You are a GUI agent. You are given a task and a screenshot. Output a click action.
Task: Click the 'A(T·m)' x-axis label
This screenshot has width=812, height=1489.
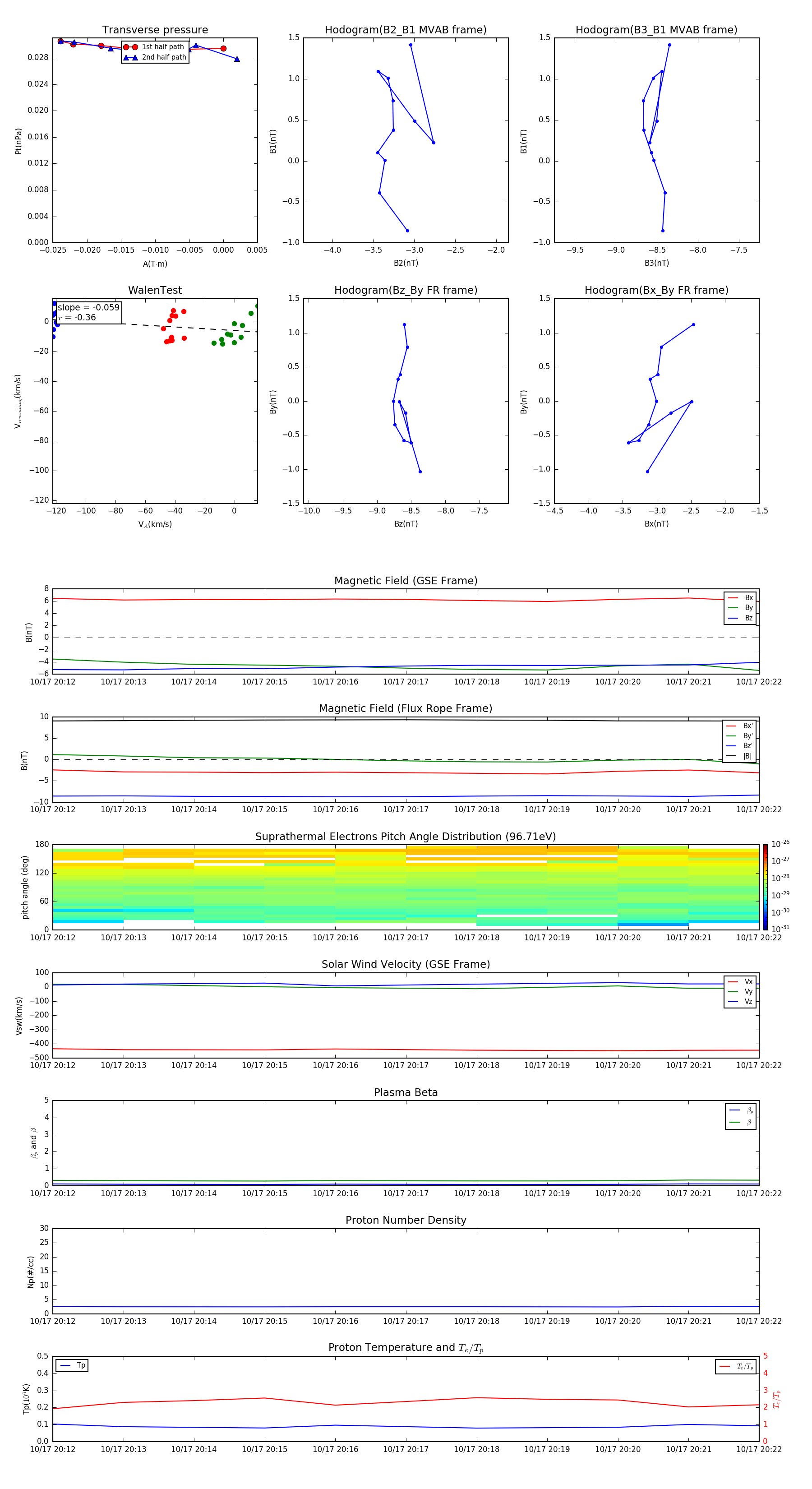[x=155, y=264]
